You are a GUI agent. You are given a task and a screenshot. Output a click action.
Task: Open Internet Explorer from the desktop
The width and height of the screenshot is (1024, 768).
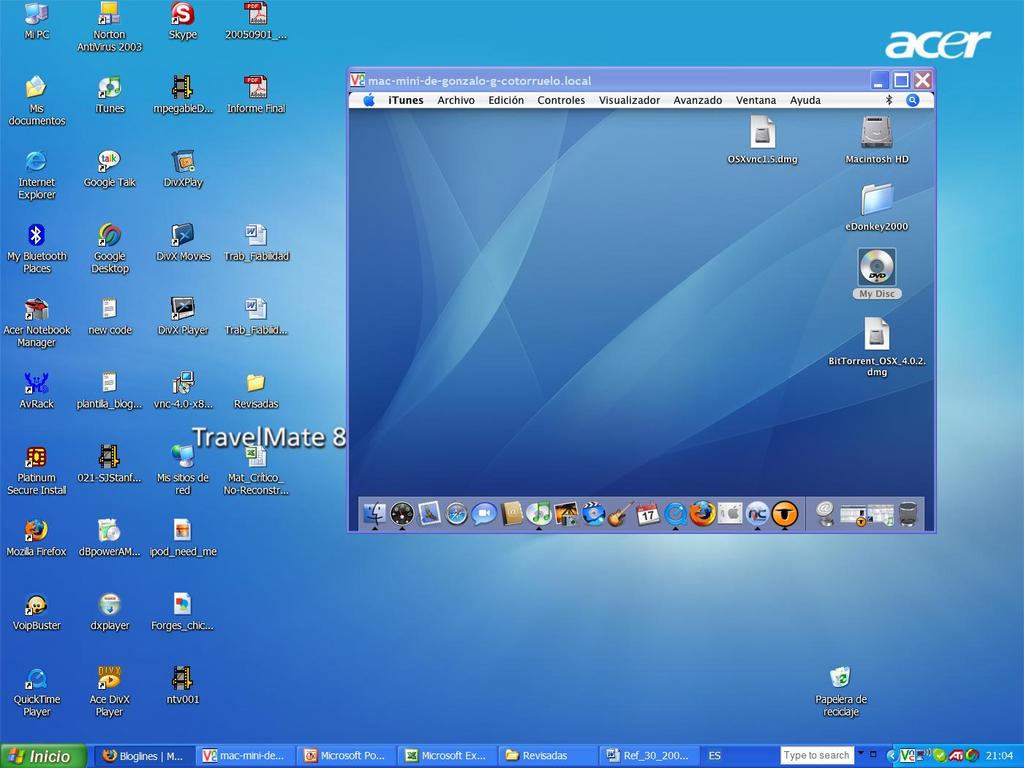(37, 175)
